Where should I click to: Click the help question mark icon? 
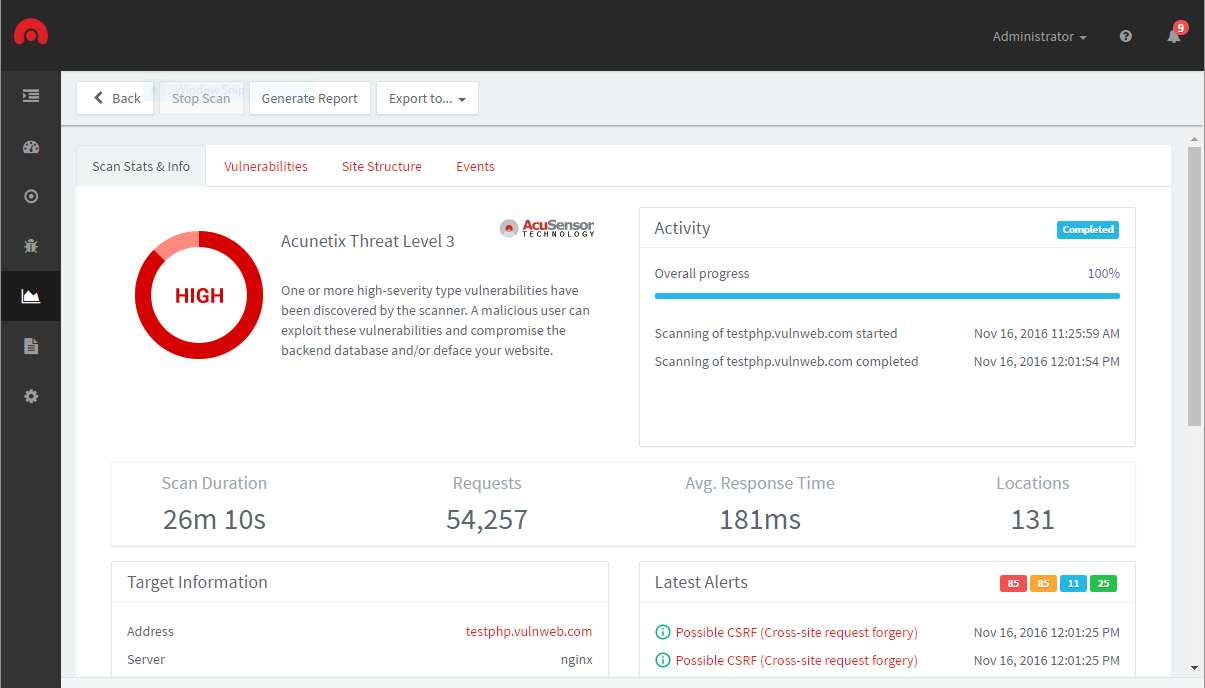coord(1126,36)
